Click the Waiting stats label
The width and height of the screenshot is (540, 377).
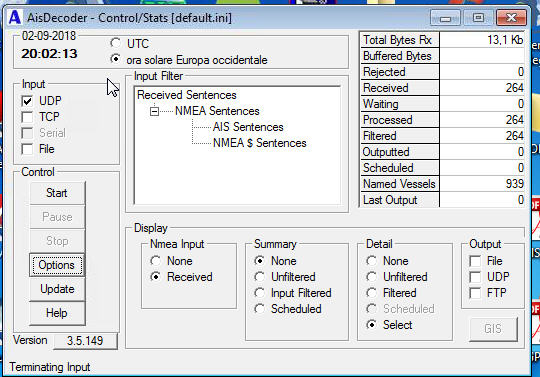tap(400, 104)
